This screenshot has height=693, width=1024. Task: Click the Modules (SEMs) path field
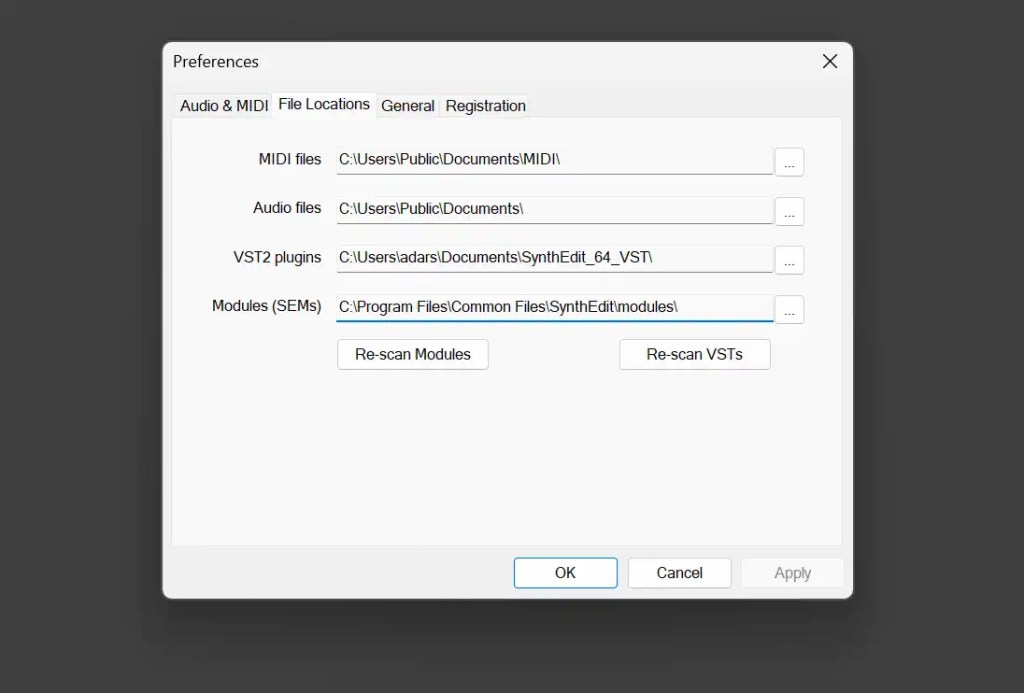coord(554,308)
